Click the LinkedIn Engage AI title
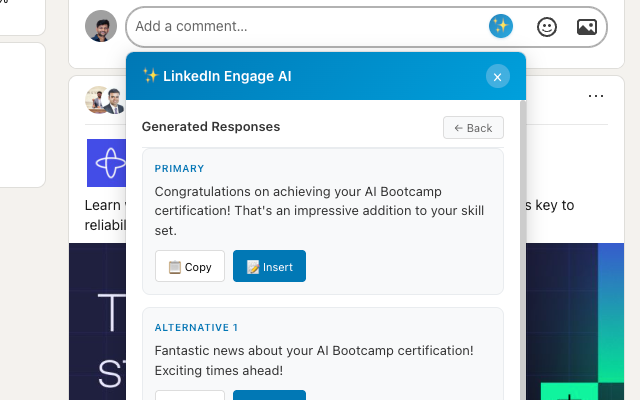Image resolution: width=640 pixels, height=400 pixels. [227, 76]
